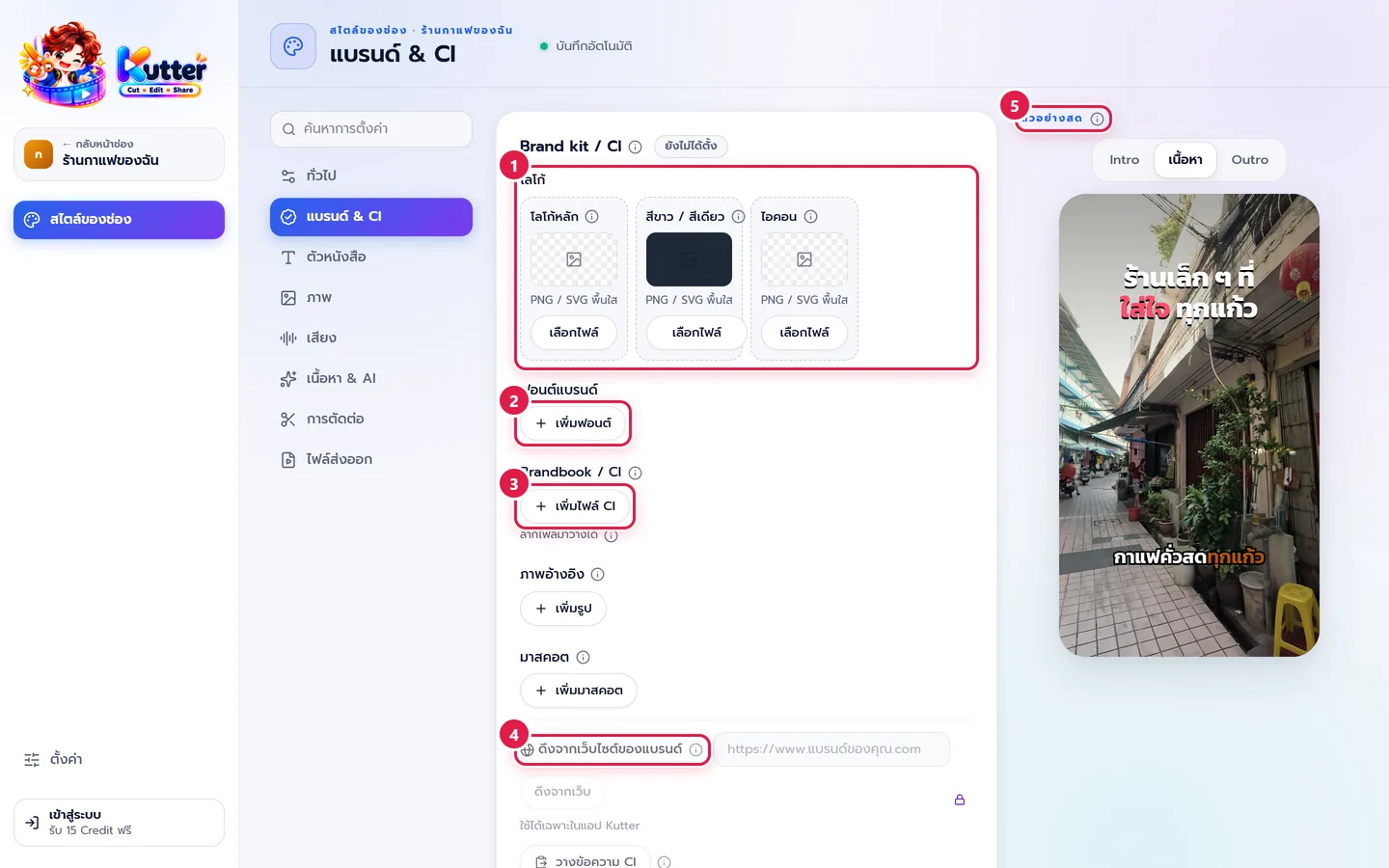Click info icon beside วางข้อความ CI
Screen dimensions: 1389x868
[x=664, y=861]
